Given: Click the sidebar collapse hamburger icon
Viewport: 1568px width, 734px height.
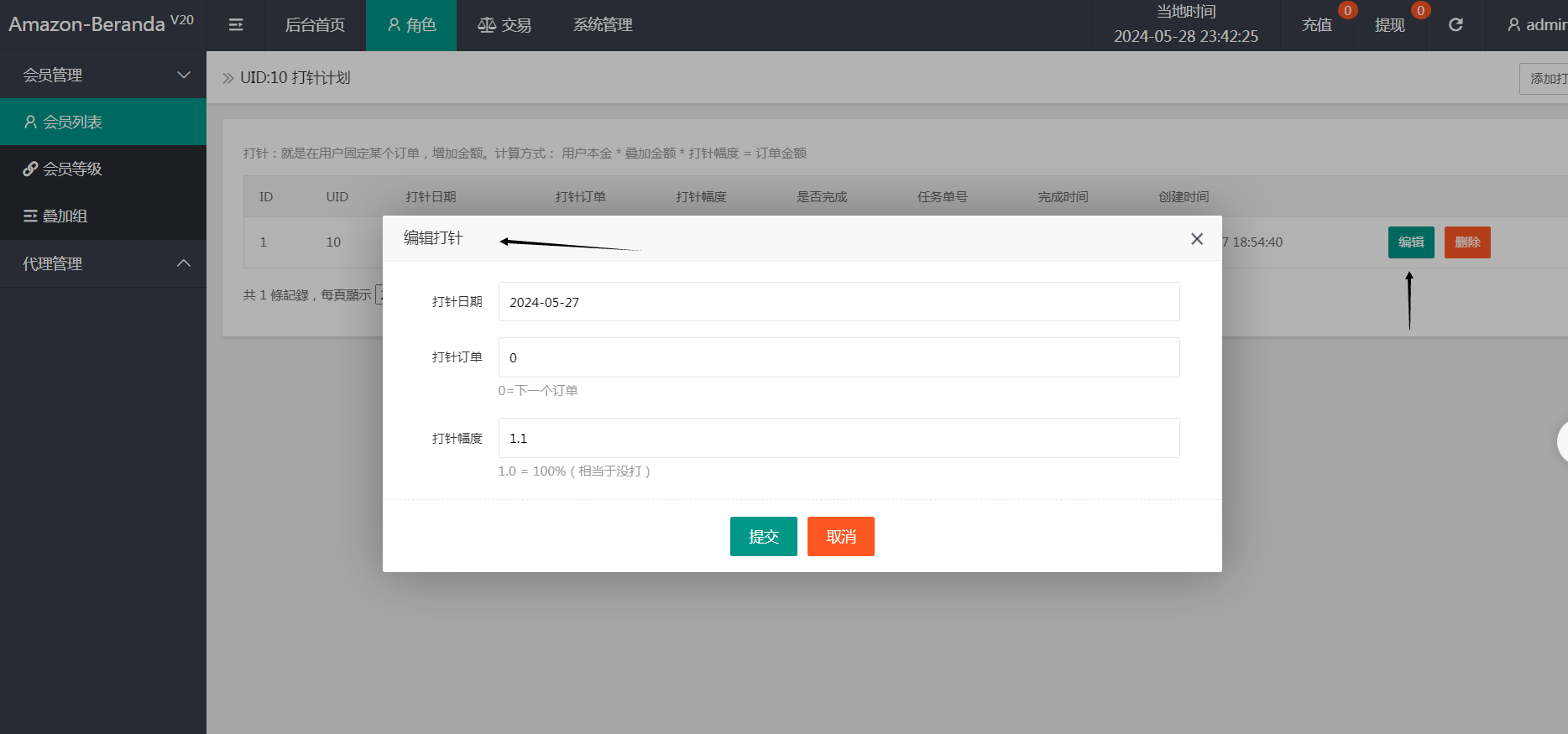Looking at the screenshot, I should (x=236, y=25).
